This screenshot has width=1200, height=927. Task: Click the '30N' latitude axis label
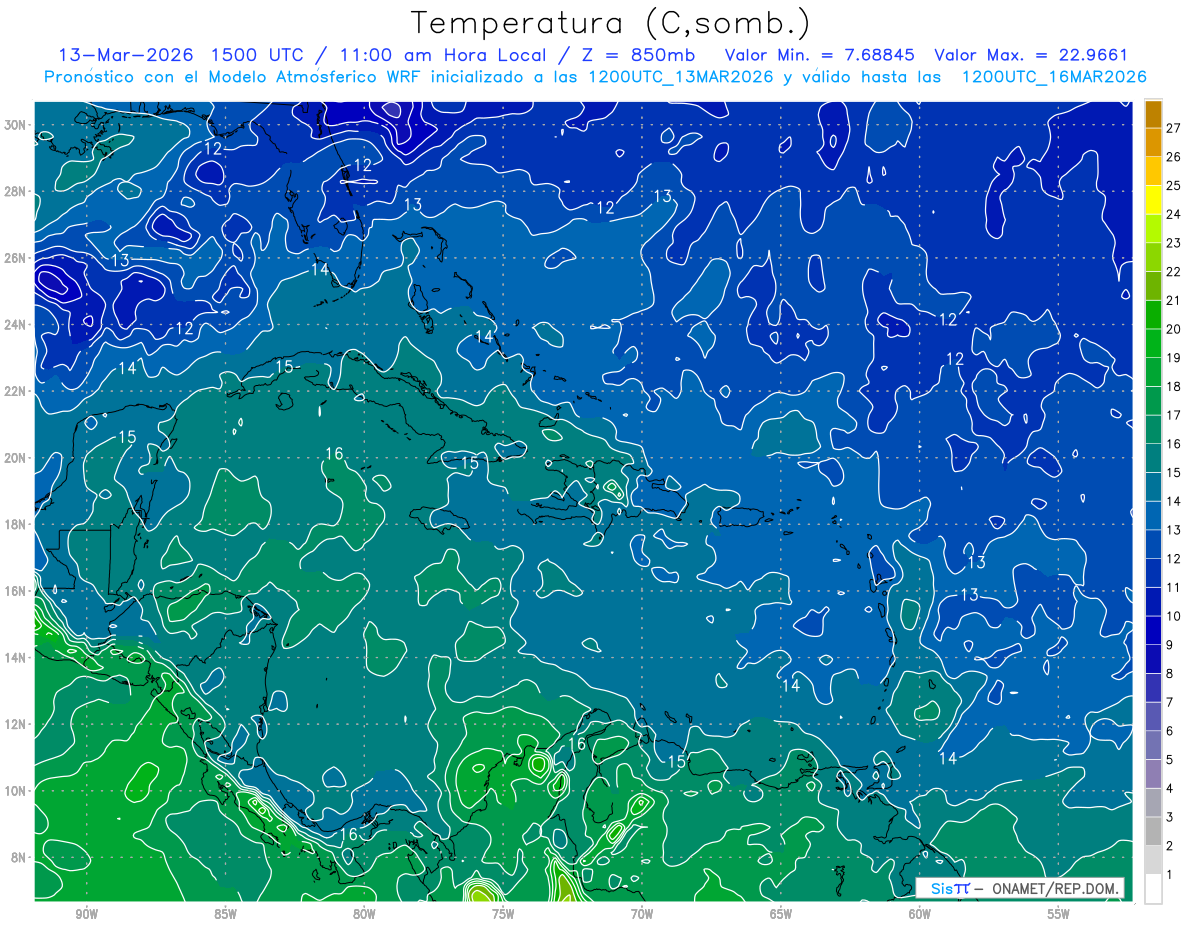tap(17, 125)
